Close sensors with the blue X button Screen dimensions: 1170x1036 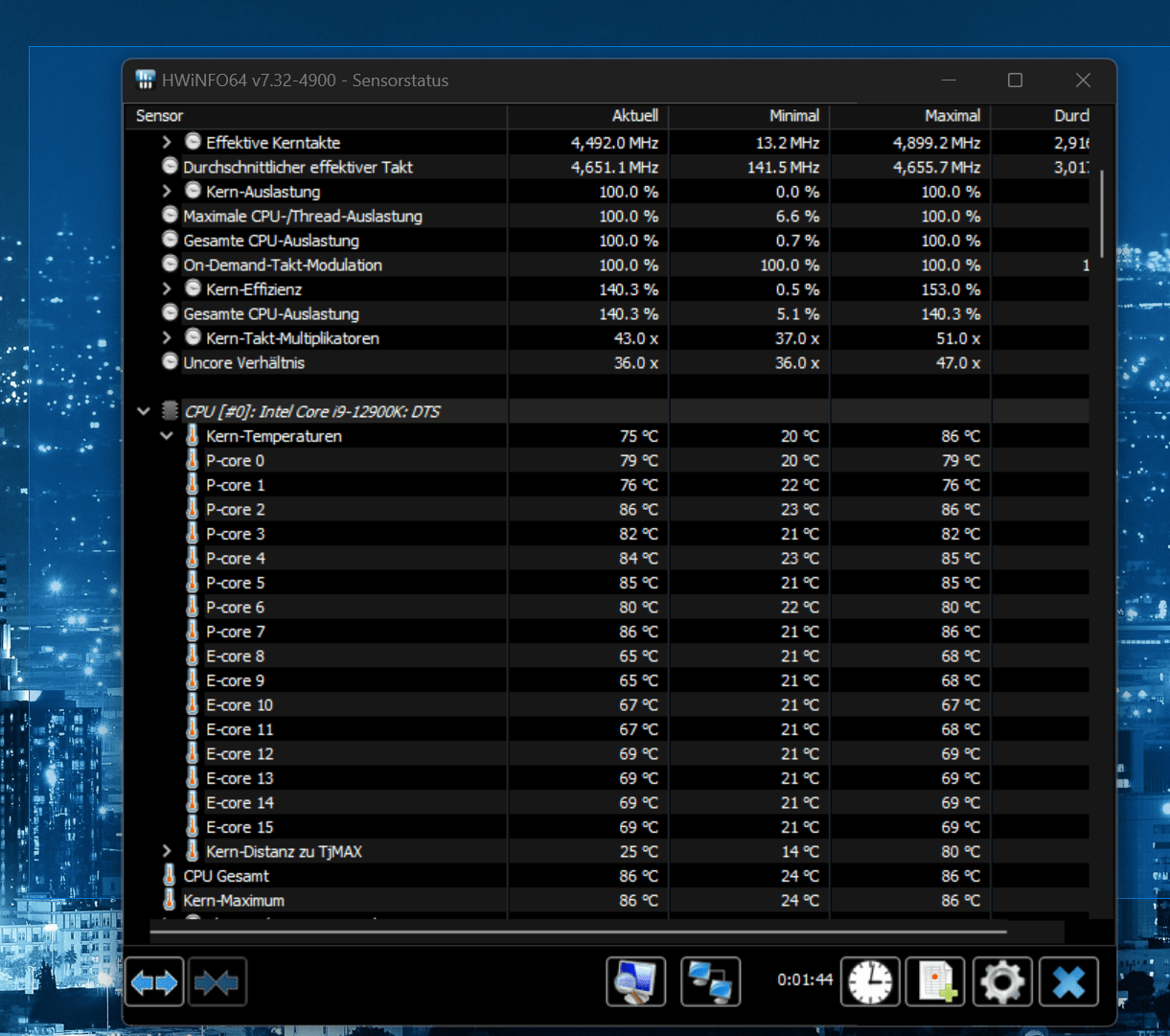coord(1068,981)
